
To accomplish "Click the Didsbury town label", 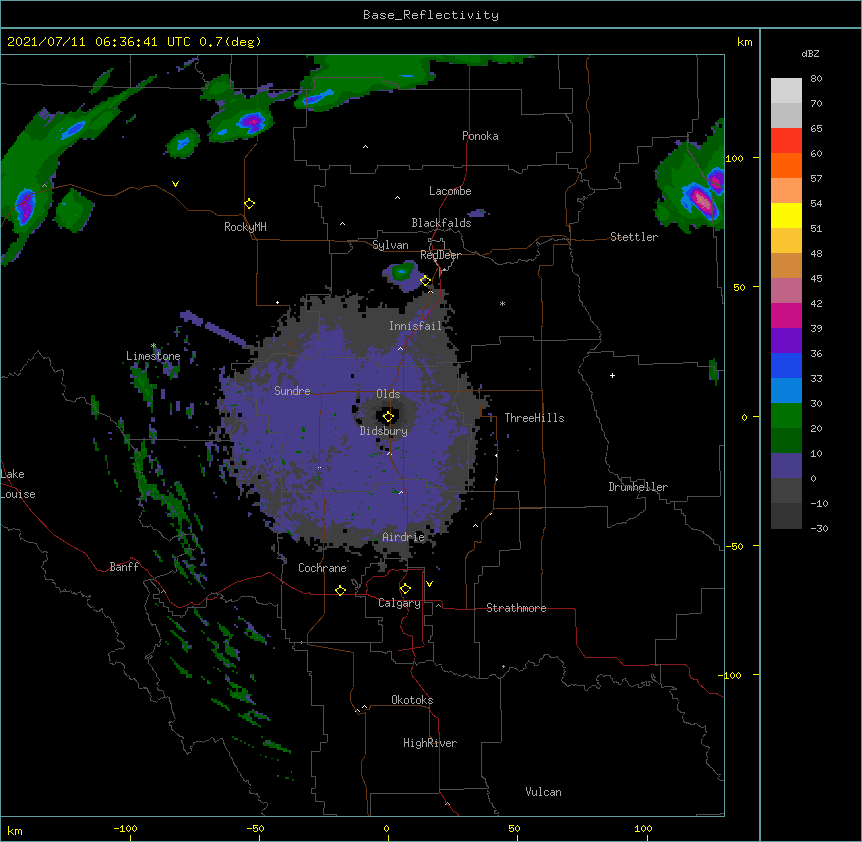I will pos(384,431).
